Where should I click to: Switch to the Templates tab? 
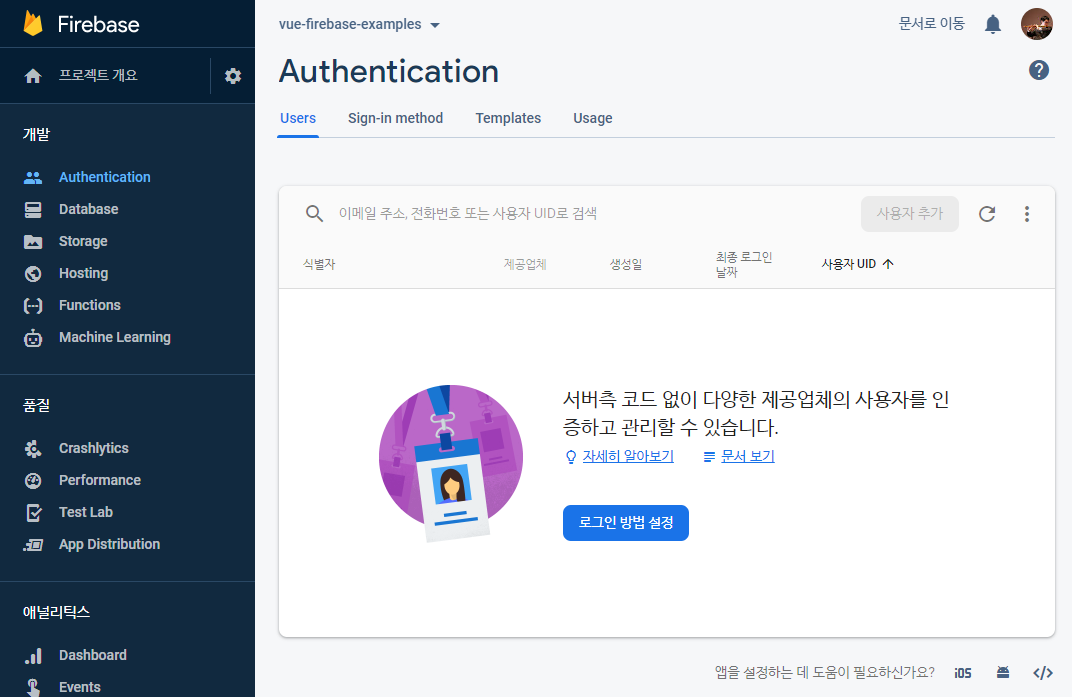[508, 118]
